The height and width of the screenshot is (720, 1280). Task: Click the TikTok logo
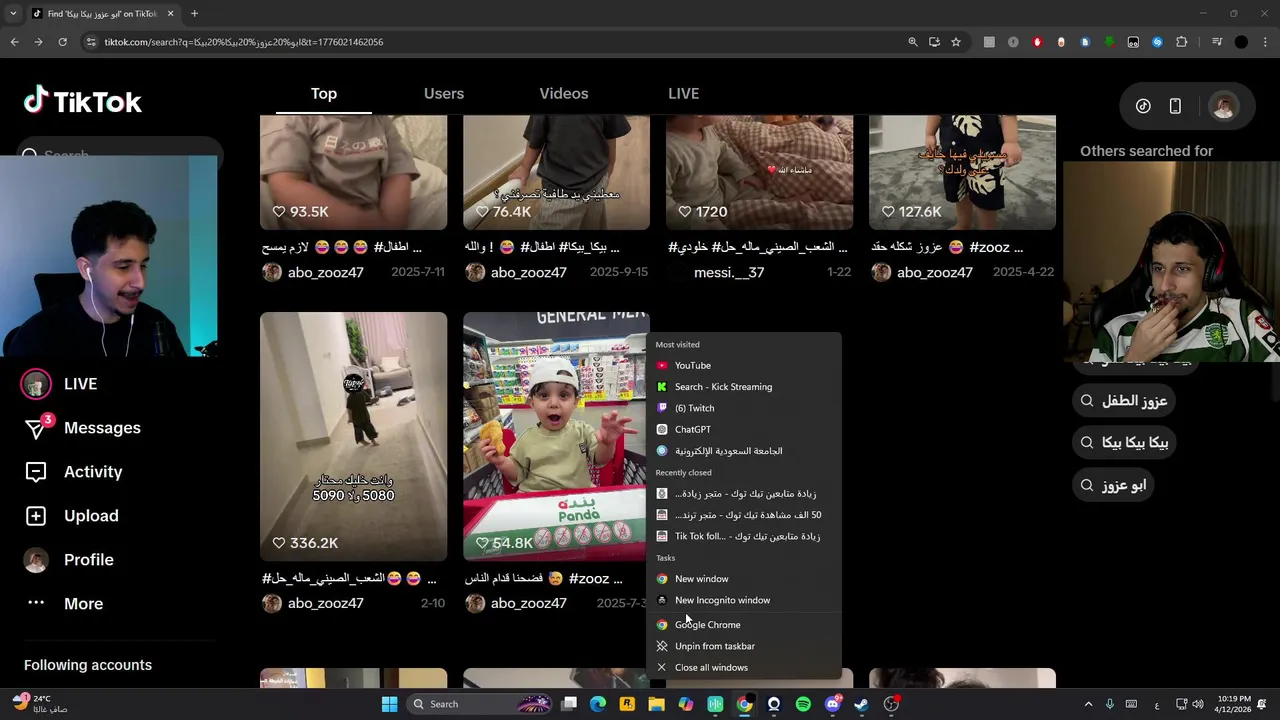(x=83, y=101)
